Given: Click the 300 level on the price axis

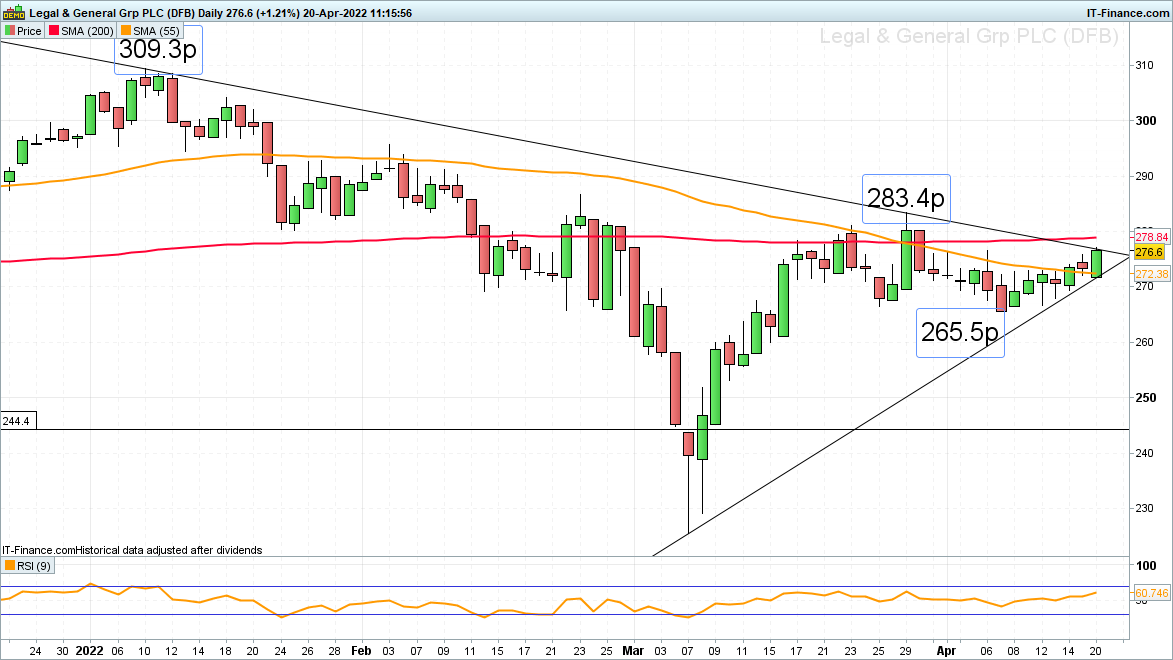Looking at the screenshot, I should pyautogui.click(x=1146, y=120).
